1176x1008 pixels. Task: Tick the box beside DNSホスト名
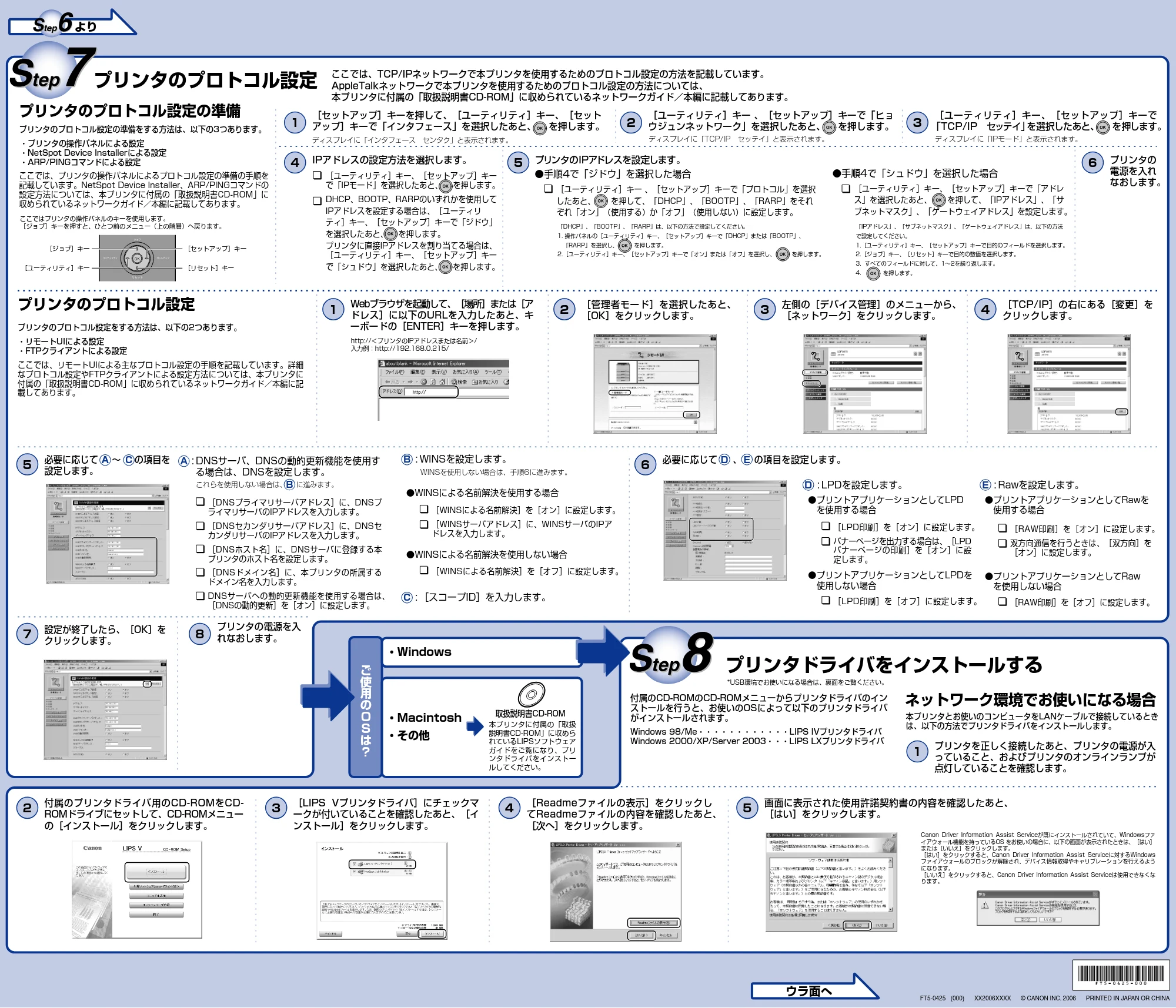(x=200, y=549)
